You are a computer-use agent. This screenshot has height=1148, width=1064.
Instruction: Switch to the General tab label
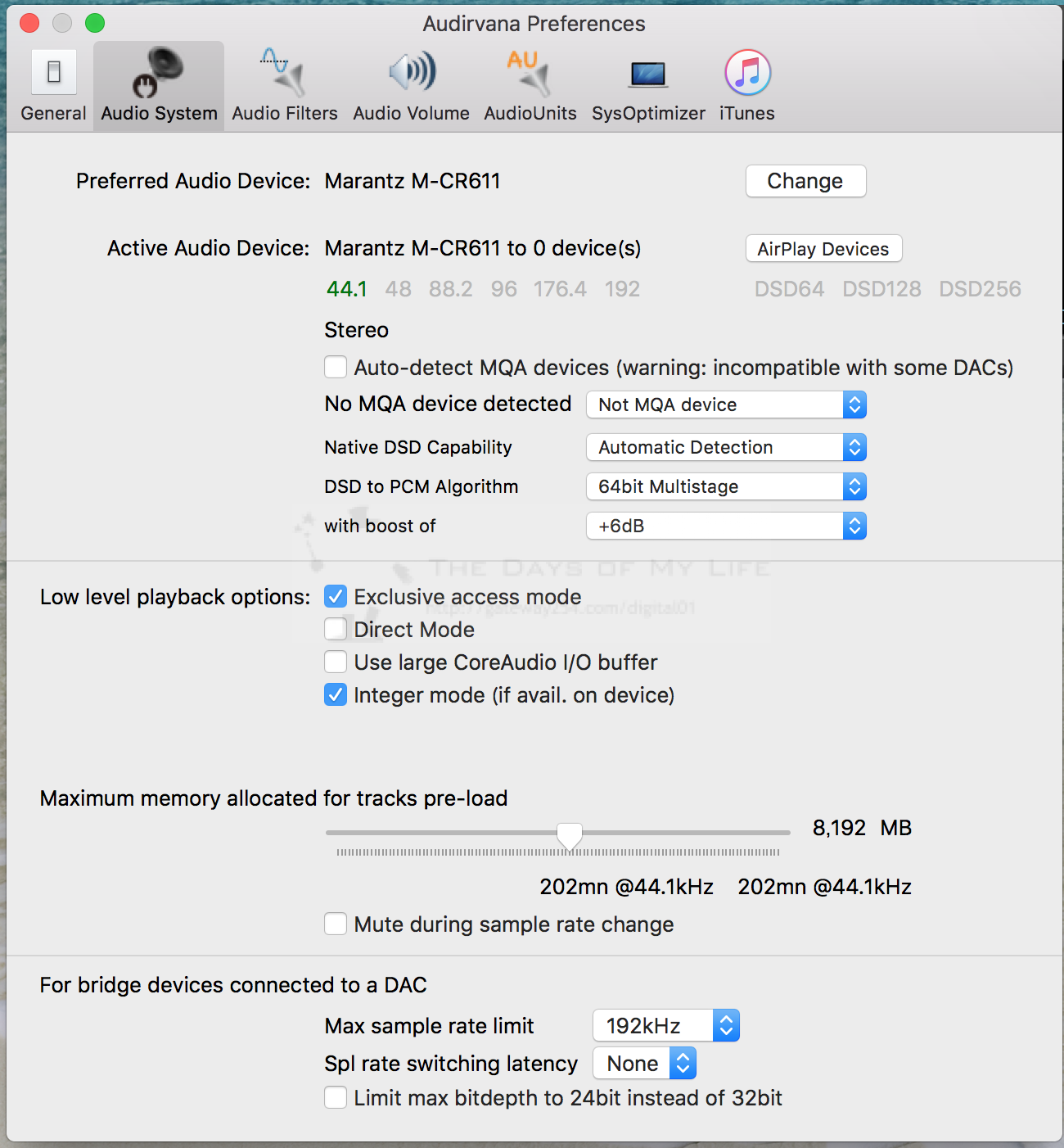click(x=54, y=113)
